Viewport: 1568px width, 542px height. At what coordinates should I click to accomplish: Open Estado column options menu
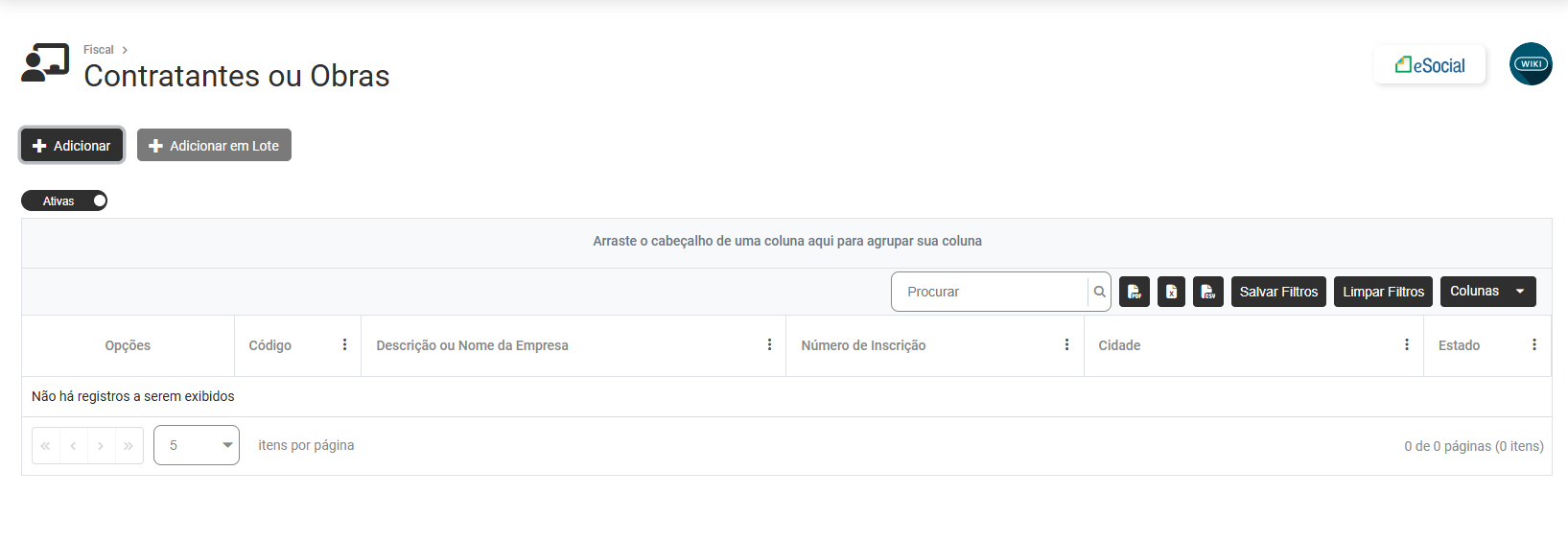coord(1534,345)
